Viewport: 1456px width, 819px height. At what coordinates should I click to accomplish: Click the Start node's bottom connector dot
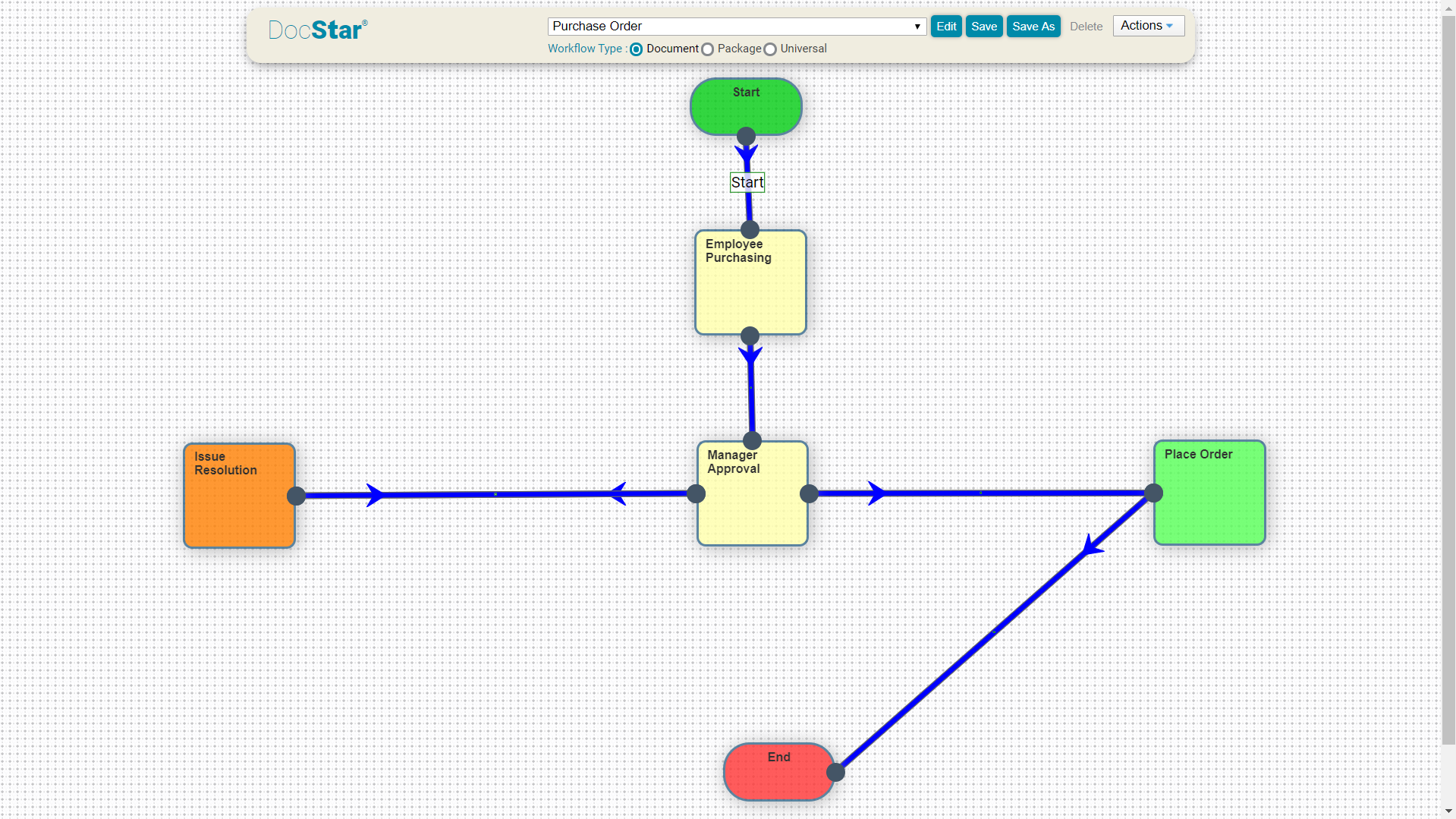(746, 137)
